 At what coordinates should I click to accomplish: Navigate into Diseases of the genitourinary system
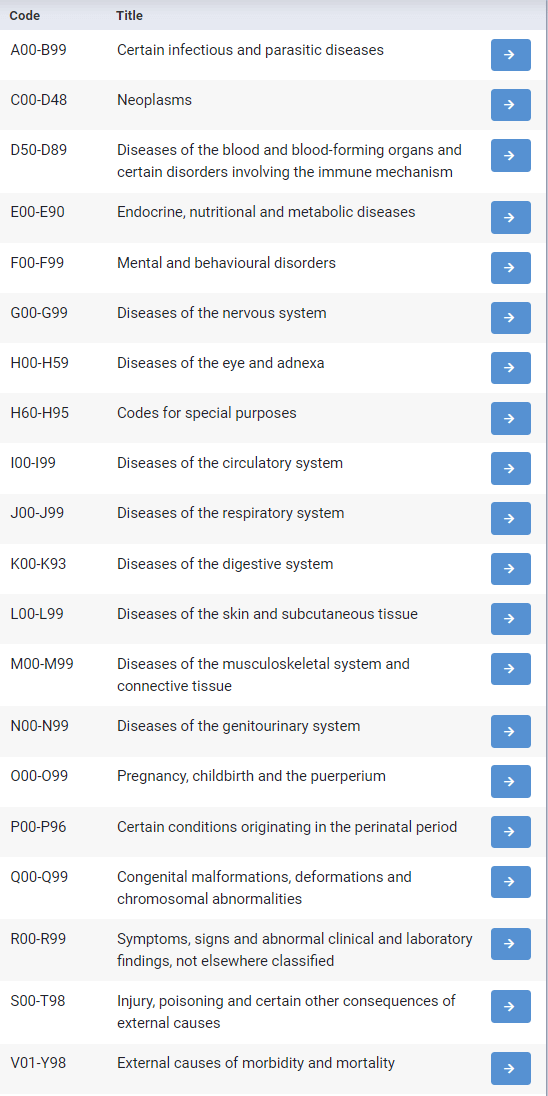(x=510, y=731)
